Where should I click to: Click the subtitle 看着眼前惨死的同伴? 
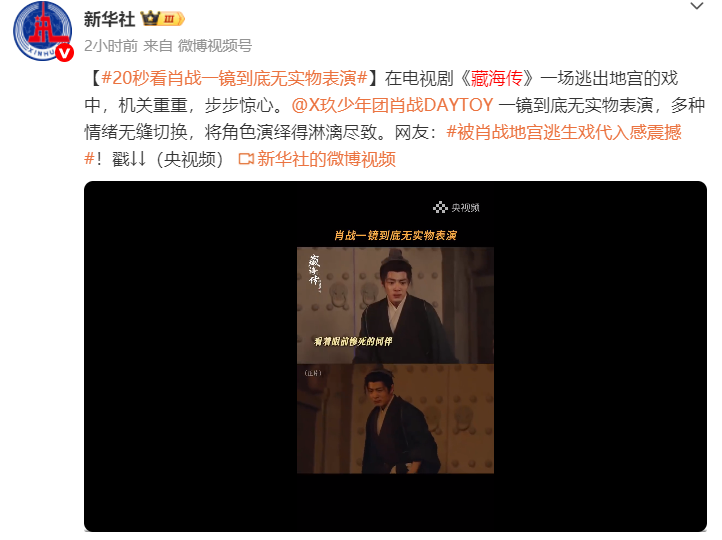(x=353, y=341)
